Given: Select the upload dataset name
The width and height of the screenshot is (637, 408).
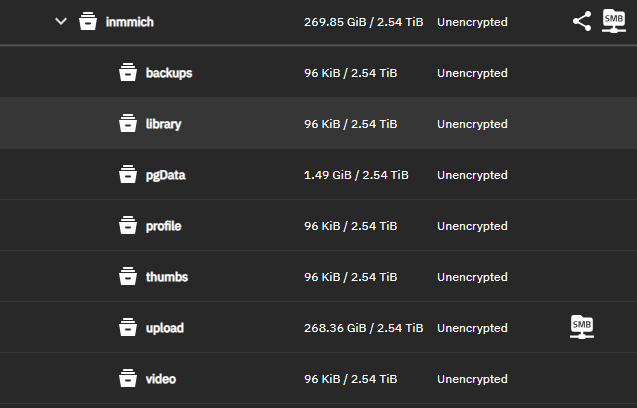Looking at the screenshot, I should coord(165,328).
